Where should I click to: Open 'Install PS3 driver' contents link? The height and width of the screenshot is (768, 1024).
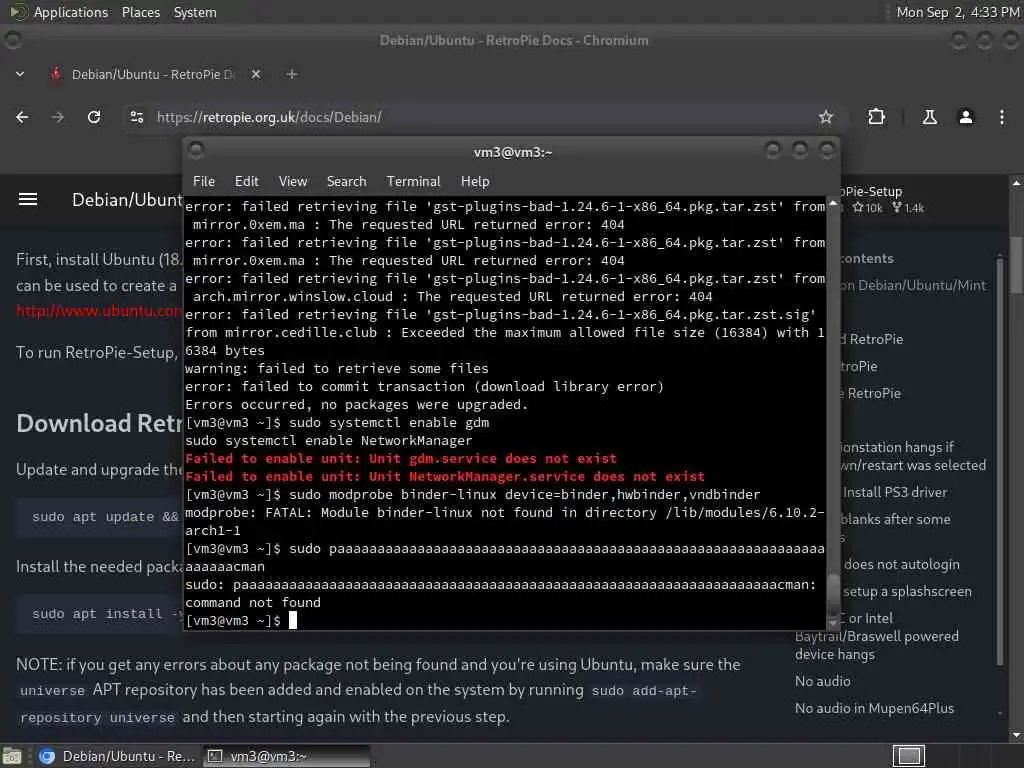click(x=895, y=492)
